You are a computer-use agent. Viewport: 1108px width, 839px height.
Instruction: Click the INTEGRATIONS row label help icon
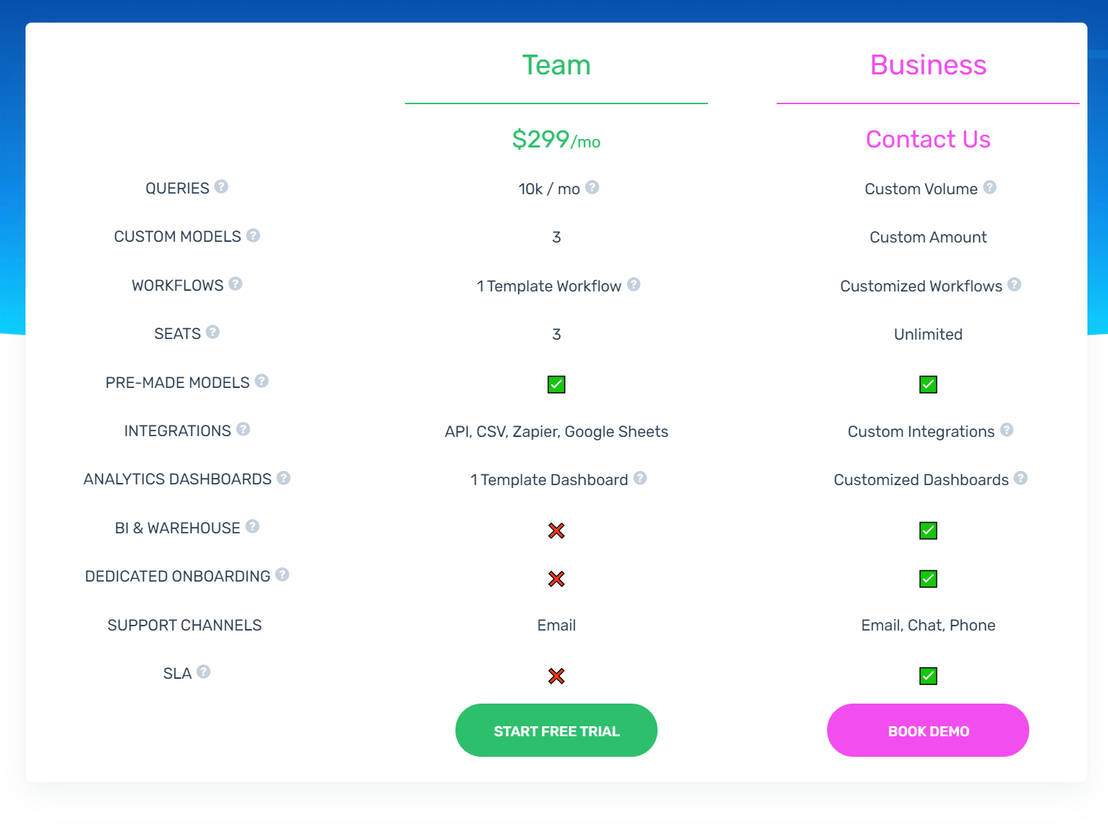(x=243, y=430)
